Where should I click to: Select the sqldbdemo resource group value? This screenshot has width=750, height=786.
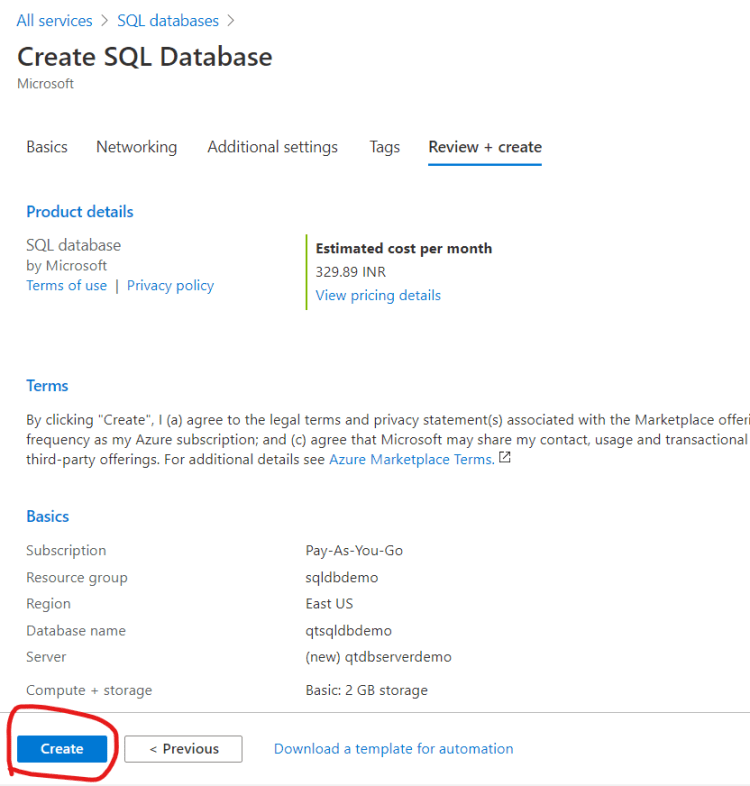(341, 577)
